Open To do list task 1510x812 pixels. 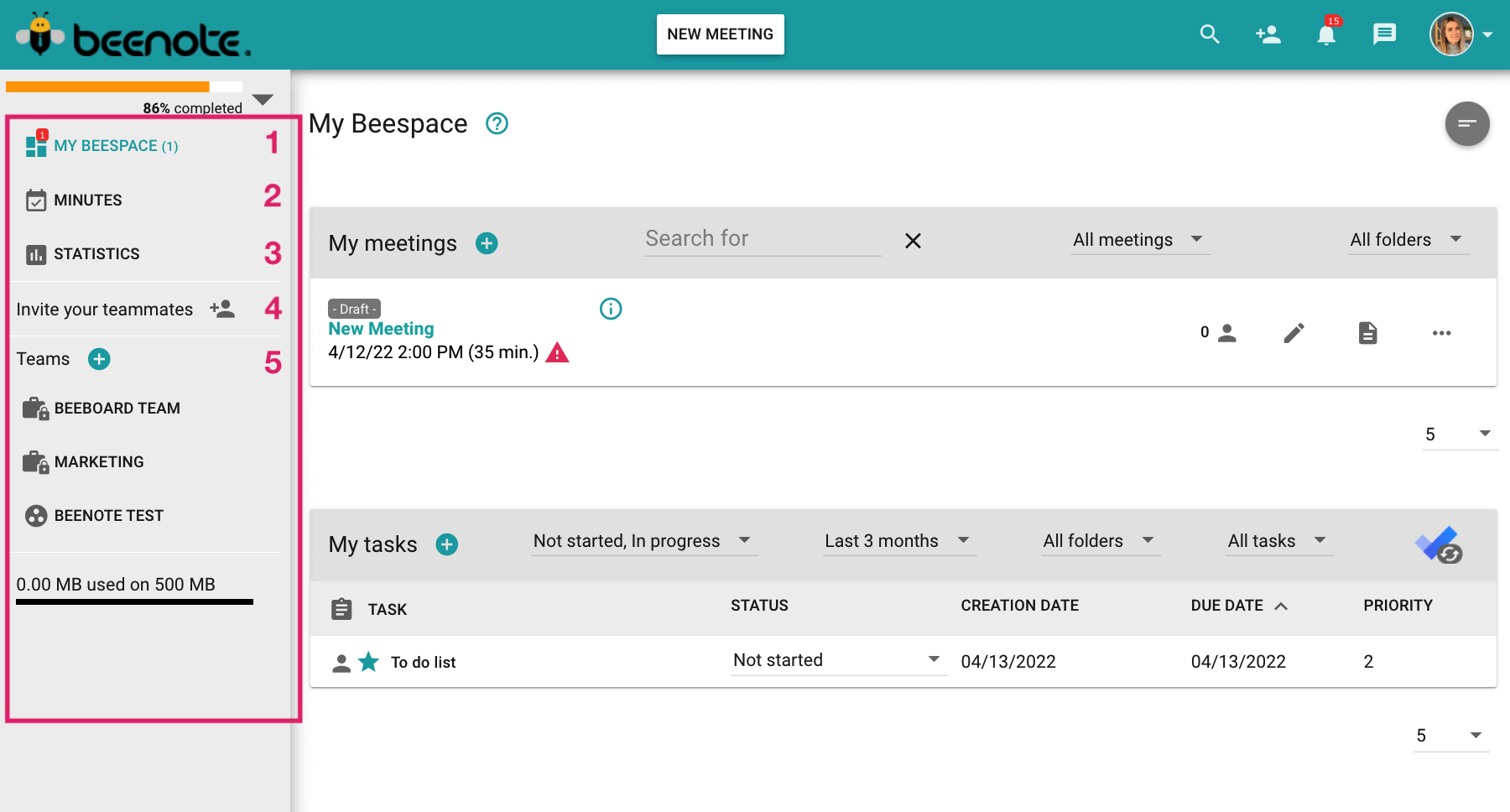[x=423, y=663]
